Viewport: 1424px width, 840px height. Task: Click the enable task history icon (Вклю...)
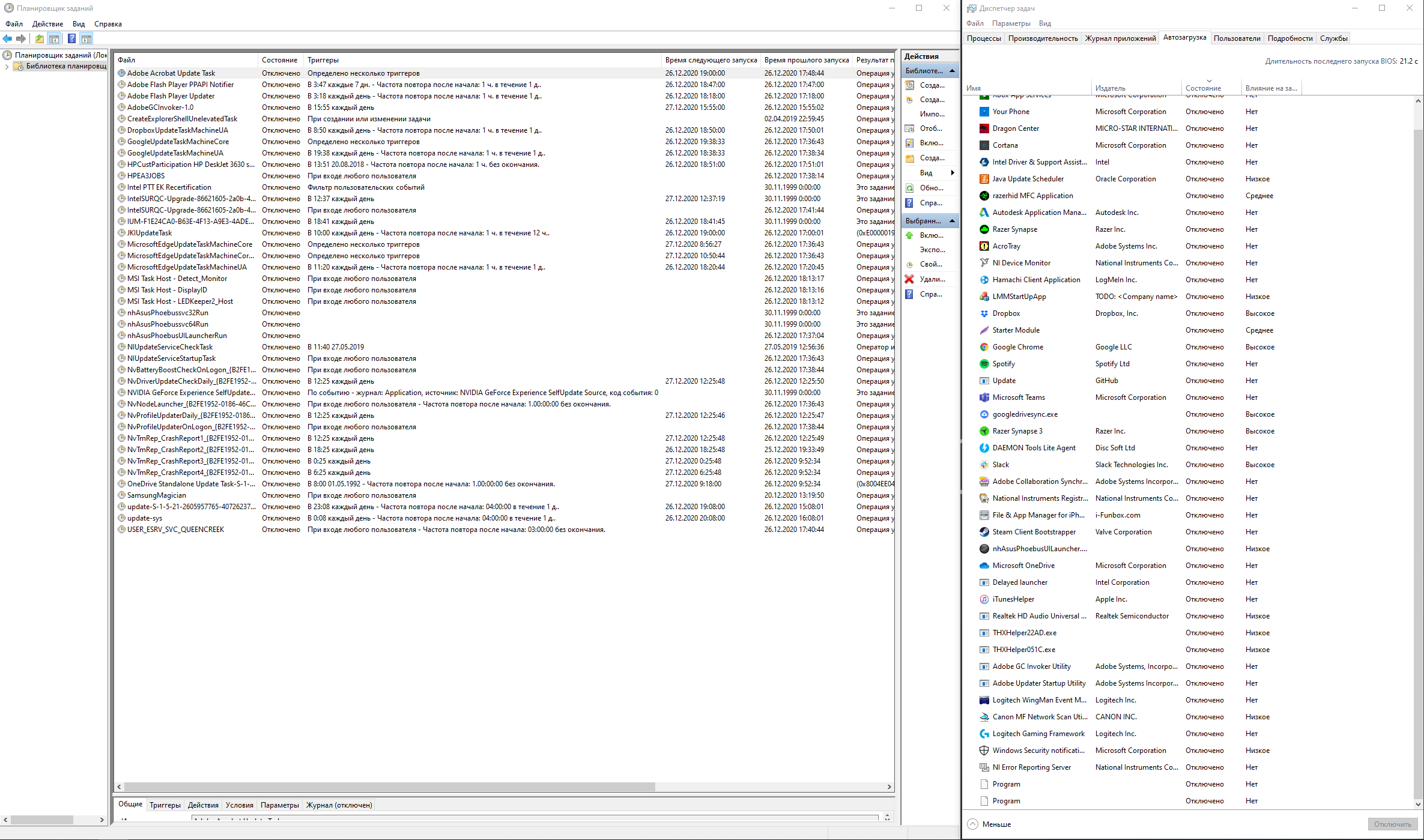tap(909, 143)
